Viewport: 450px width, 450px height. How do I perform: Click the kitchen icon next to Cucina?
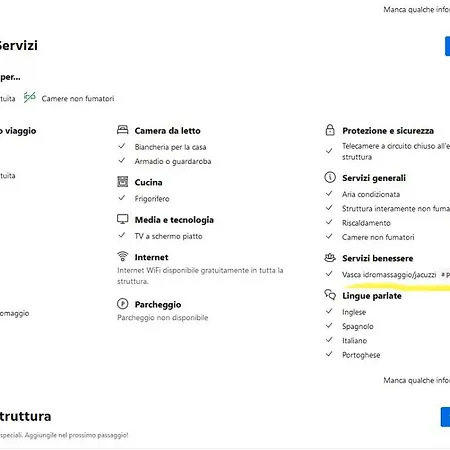123,182
